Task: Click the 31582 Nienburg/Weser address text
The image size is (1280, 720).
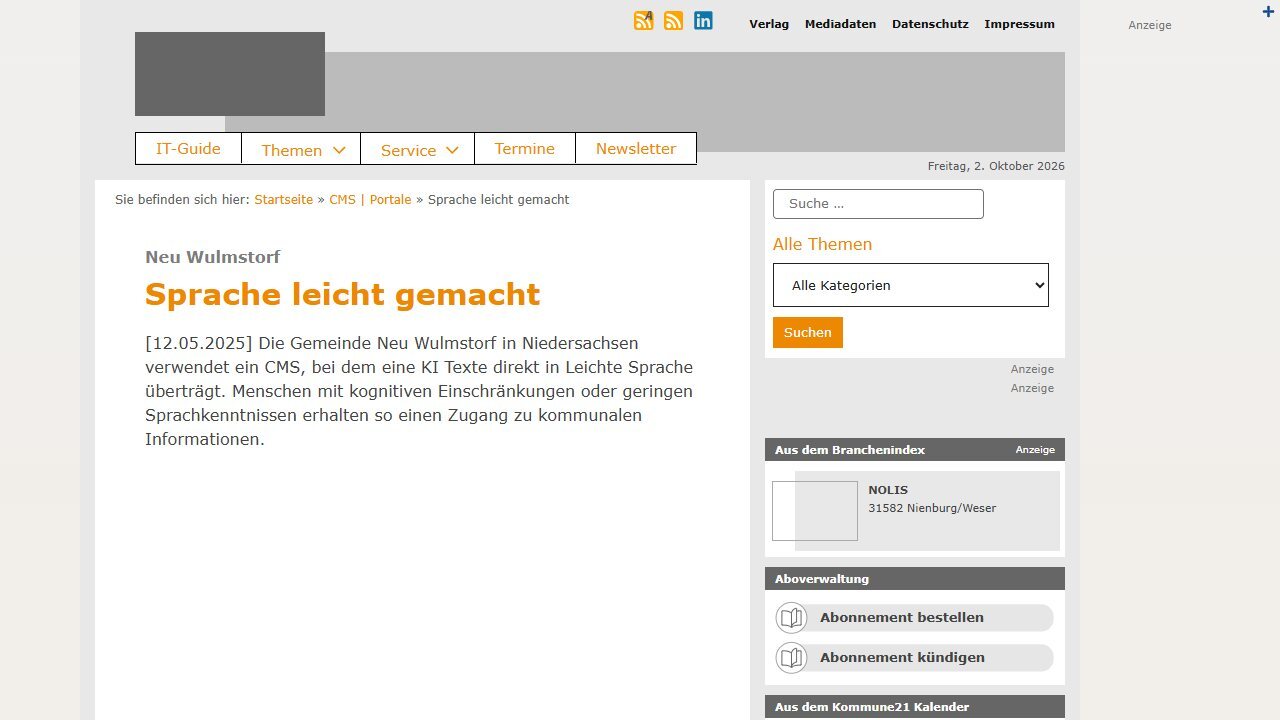Action: (x=932, y=508)
